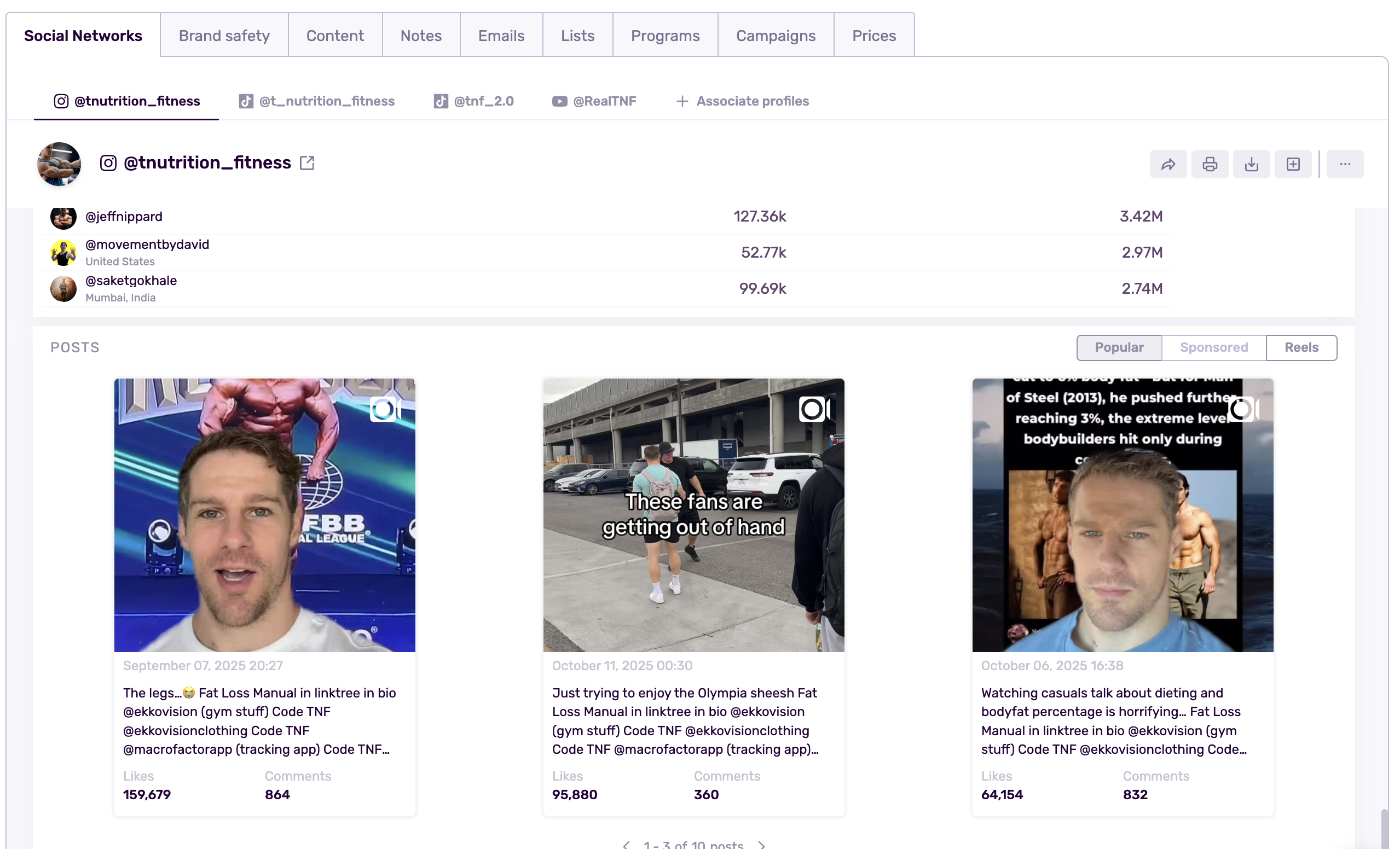Select the YouTube icon beside @RealTNF

pyautogui.click(x=559, y=101)
